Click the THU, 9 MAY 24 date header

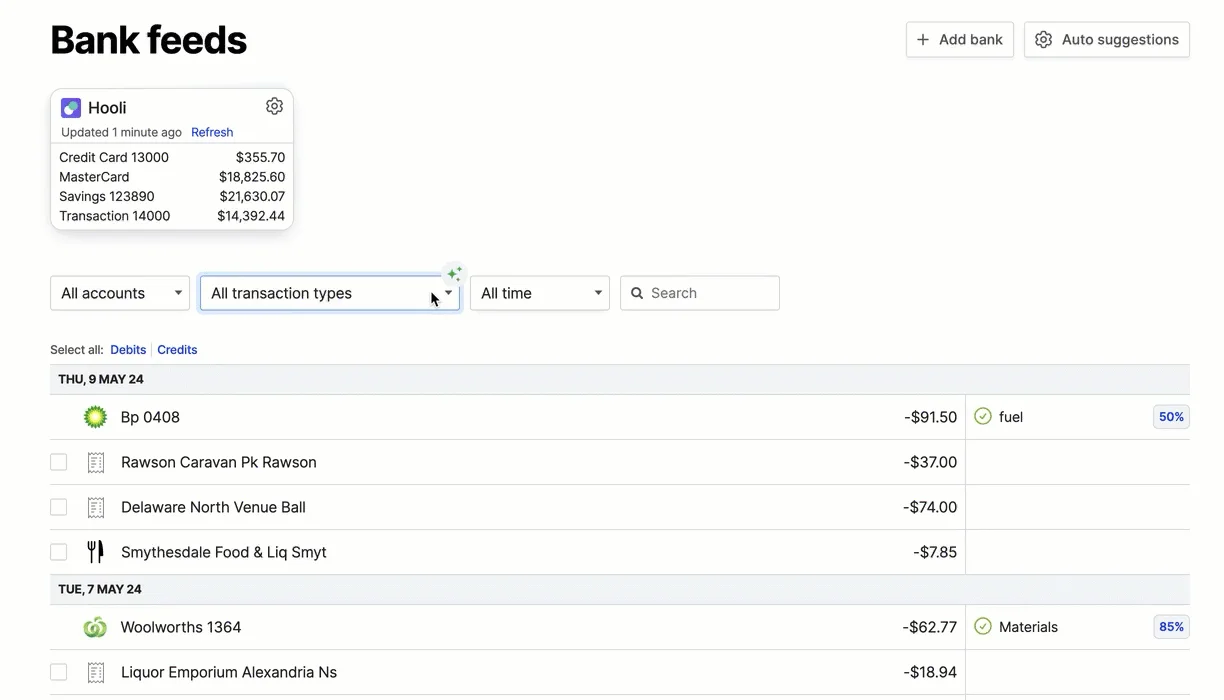tap(101, 380)
